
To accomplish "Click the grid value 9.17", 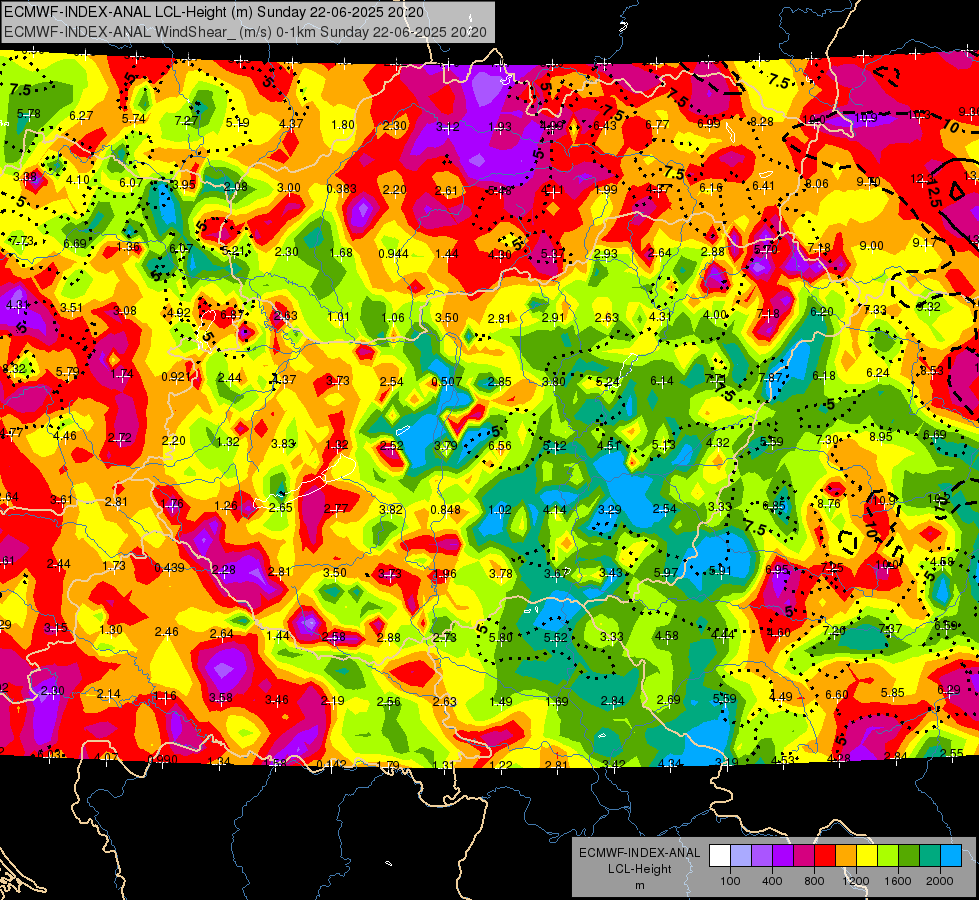I will pyautogui.click(x=924, y=243).
